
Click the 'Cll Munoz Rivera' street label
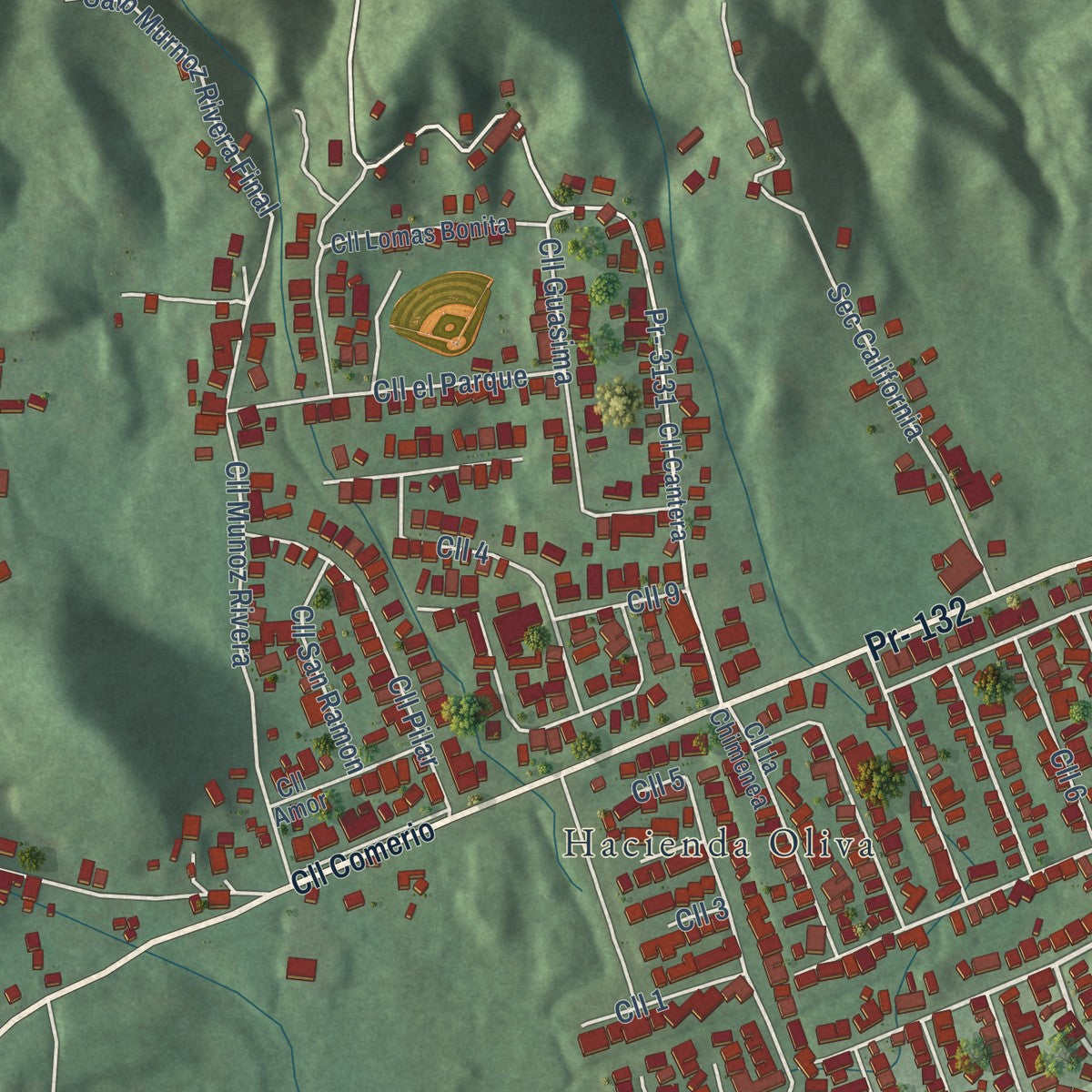pyautogui.click(x=238, y=565)
